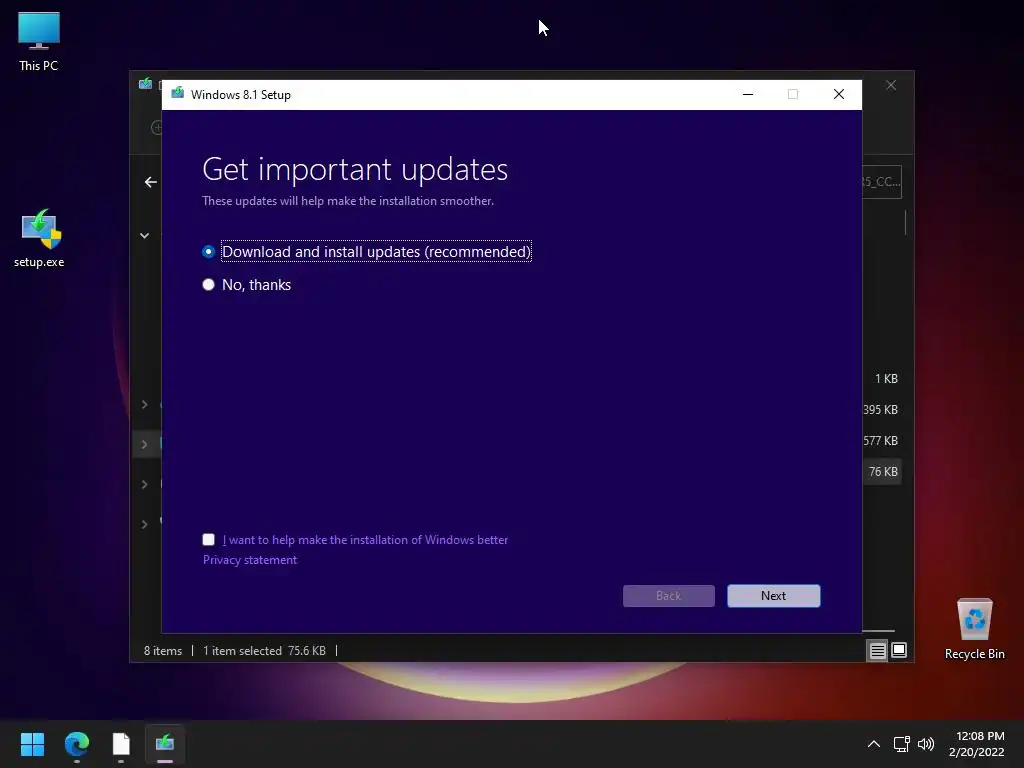Select the 395 KB file row in Explorer

coord(882,409)
